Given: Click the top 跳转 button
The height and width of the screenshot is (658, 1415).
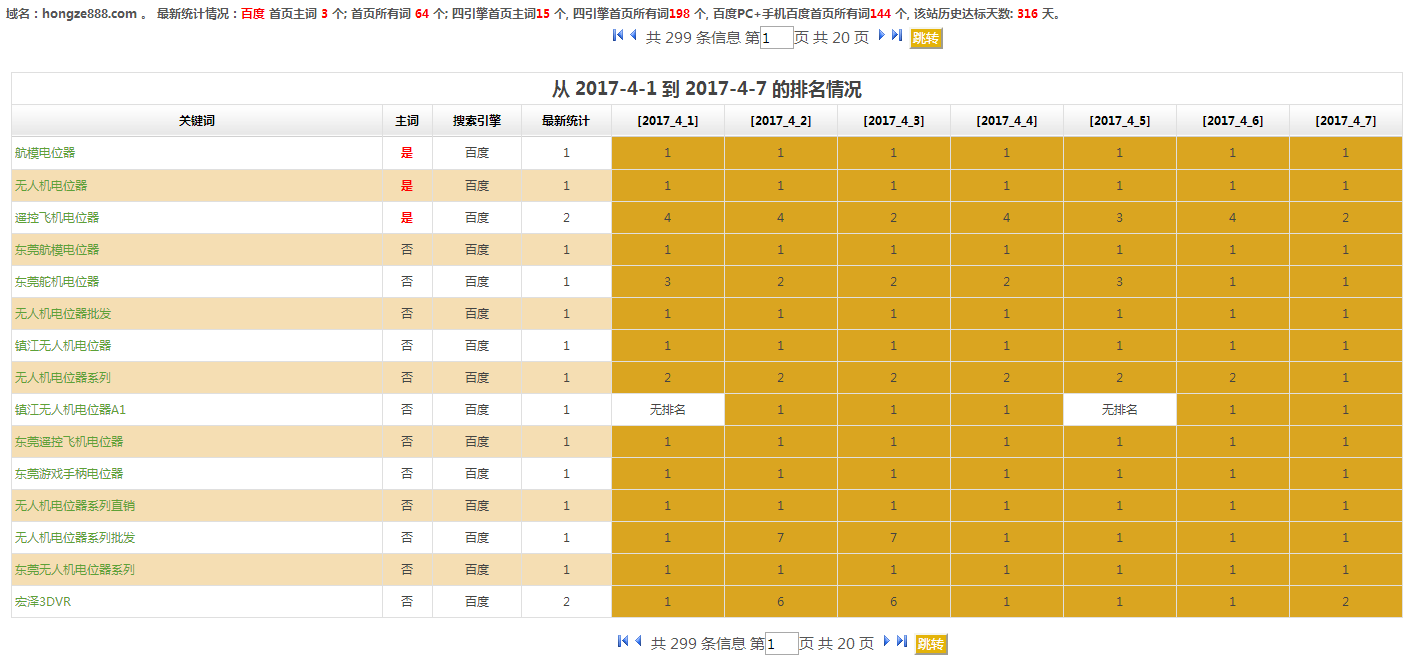Looking at the screenshot, I should [x=926, y=38].
